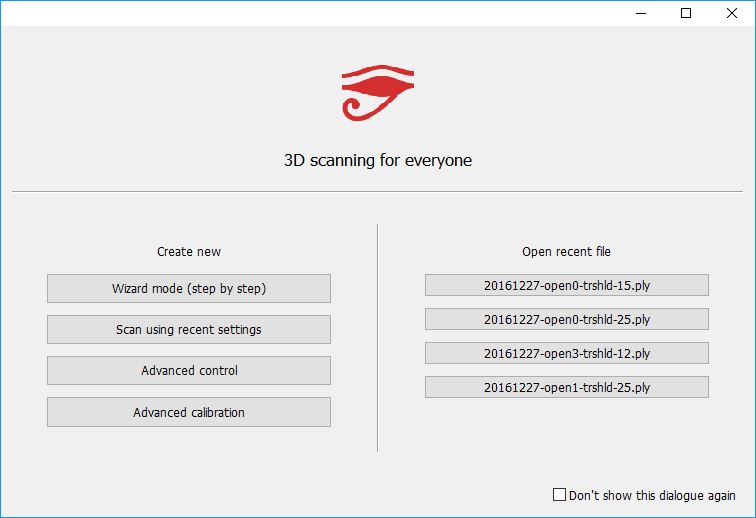Open Advanced calibration
This screenshot has height=518, width=756.
tap(189, 412)
